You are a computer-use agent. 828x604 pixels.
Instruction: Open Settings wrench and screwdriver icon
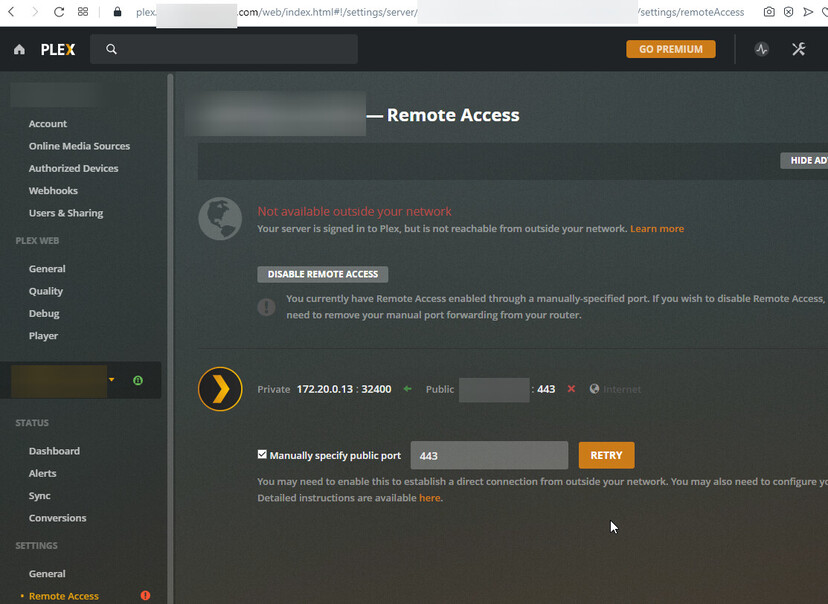(798, 49)
